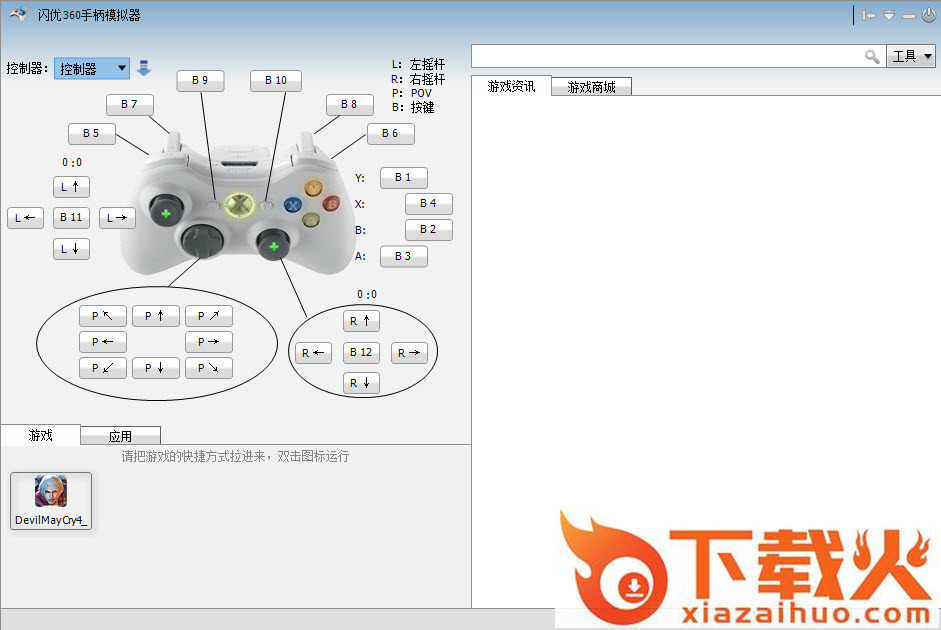Click the down-triangle tray icon in title bar

[888, 15]
